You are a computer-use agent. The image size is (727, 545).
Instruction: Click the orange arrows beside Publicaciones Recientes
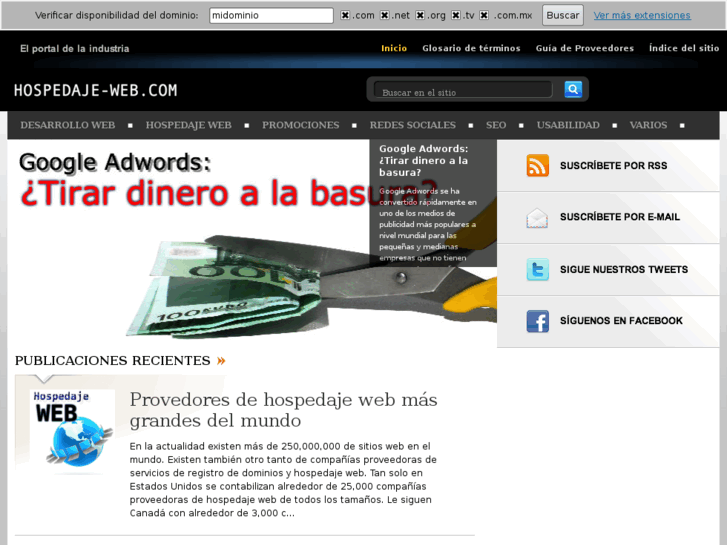click(x=221, y=360)
